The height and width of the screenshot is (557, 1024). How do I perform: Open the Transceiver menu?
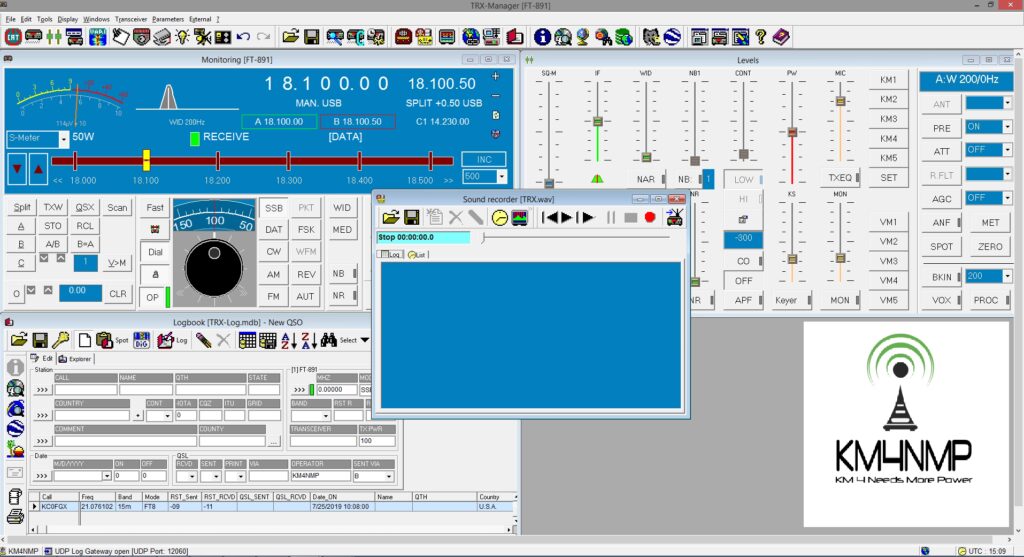(130, 19)
